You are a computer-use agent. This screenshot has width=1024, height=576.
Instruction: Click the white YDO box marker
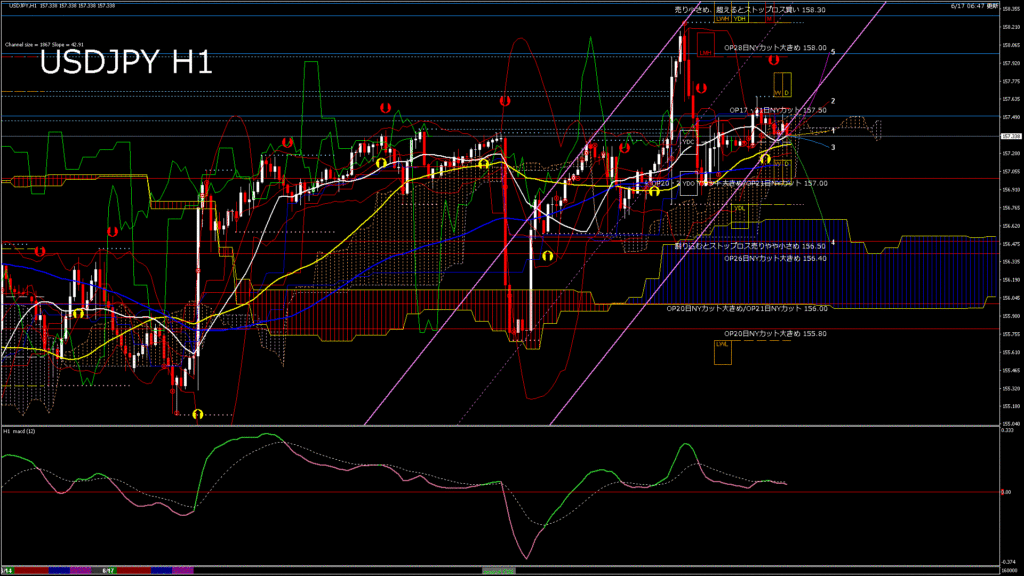pos(689,184)
